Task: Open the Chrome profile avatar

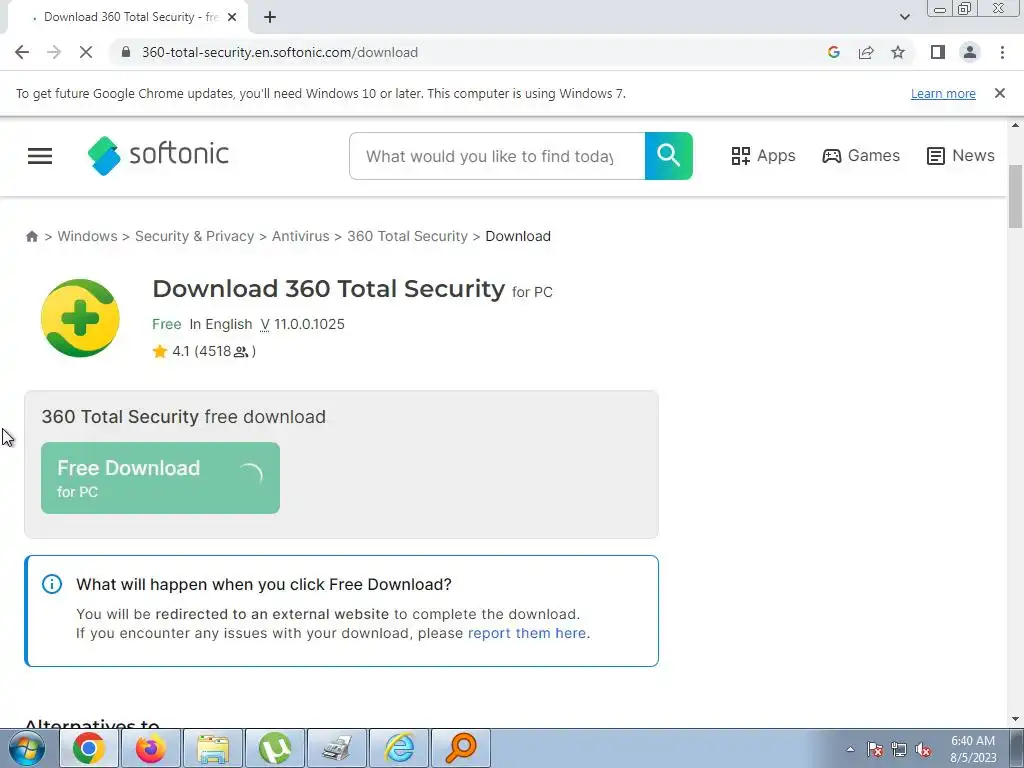Action: (x=970, y=52)
